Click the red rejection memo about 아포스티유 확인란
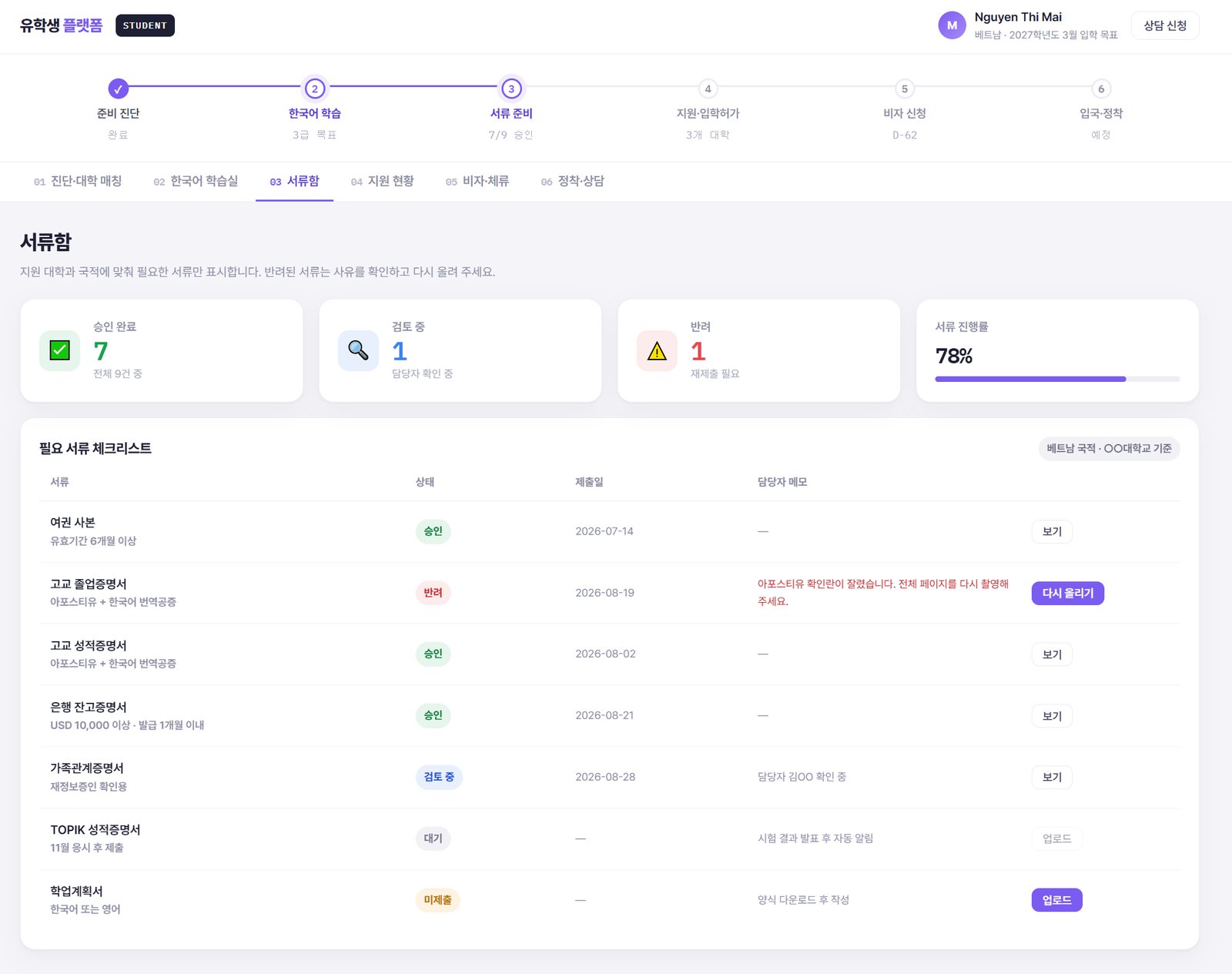 point(883,593)
